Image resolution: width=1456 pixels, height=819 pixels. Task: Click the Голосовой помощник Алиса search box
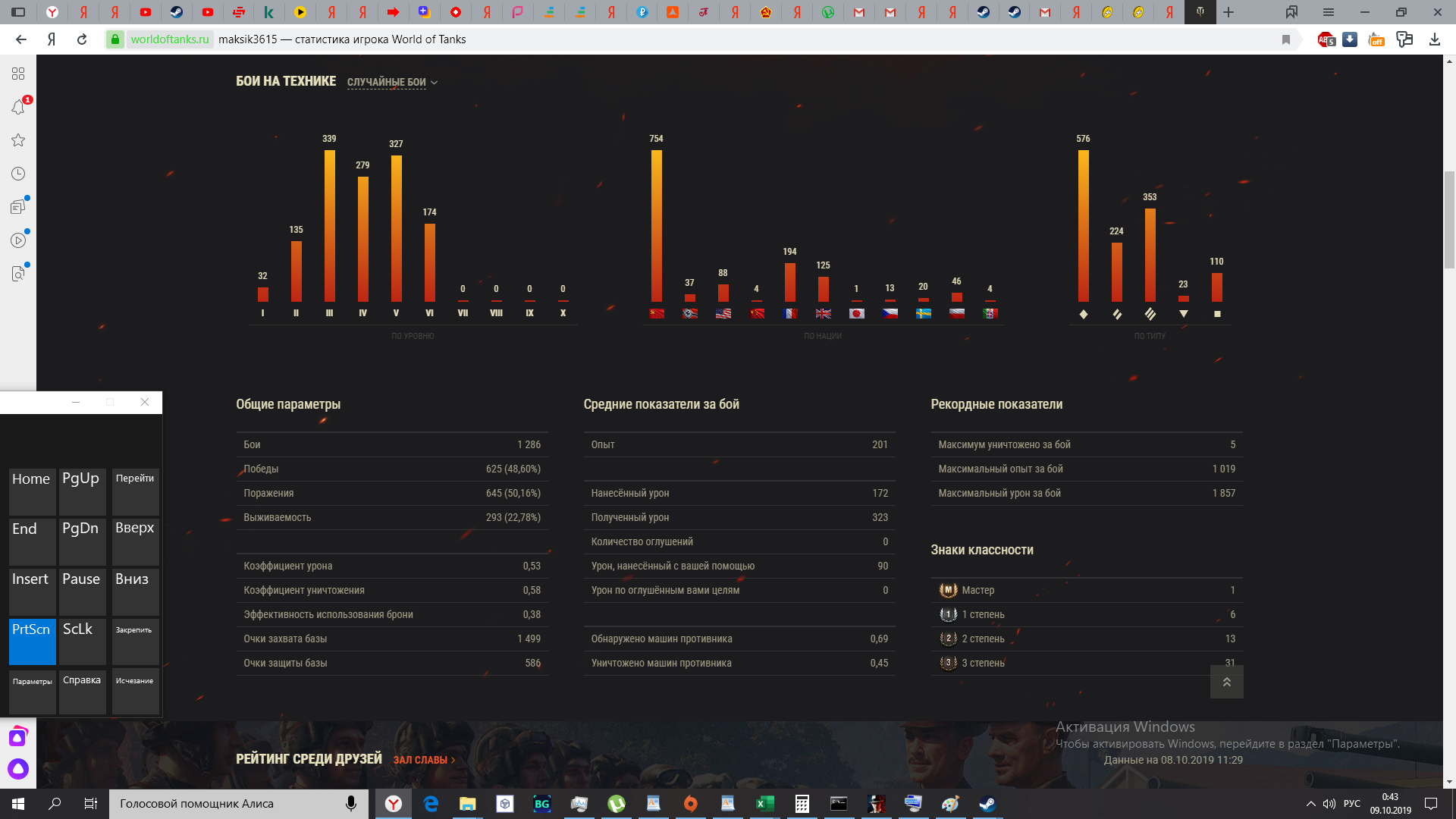click(239, 804)
